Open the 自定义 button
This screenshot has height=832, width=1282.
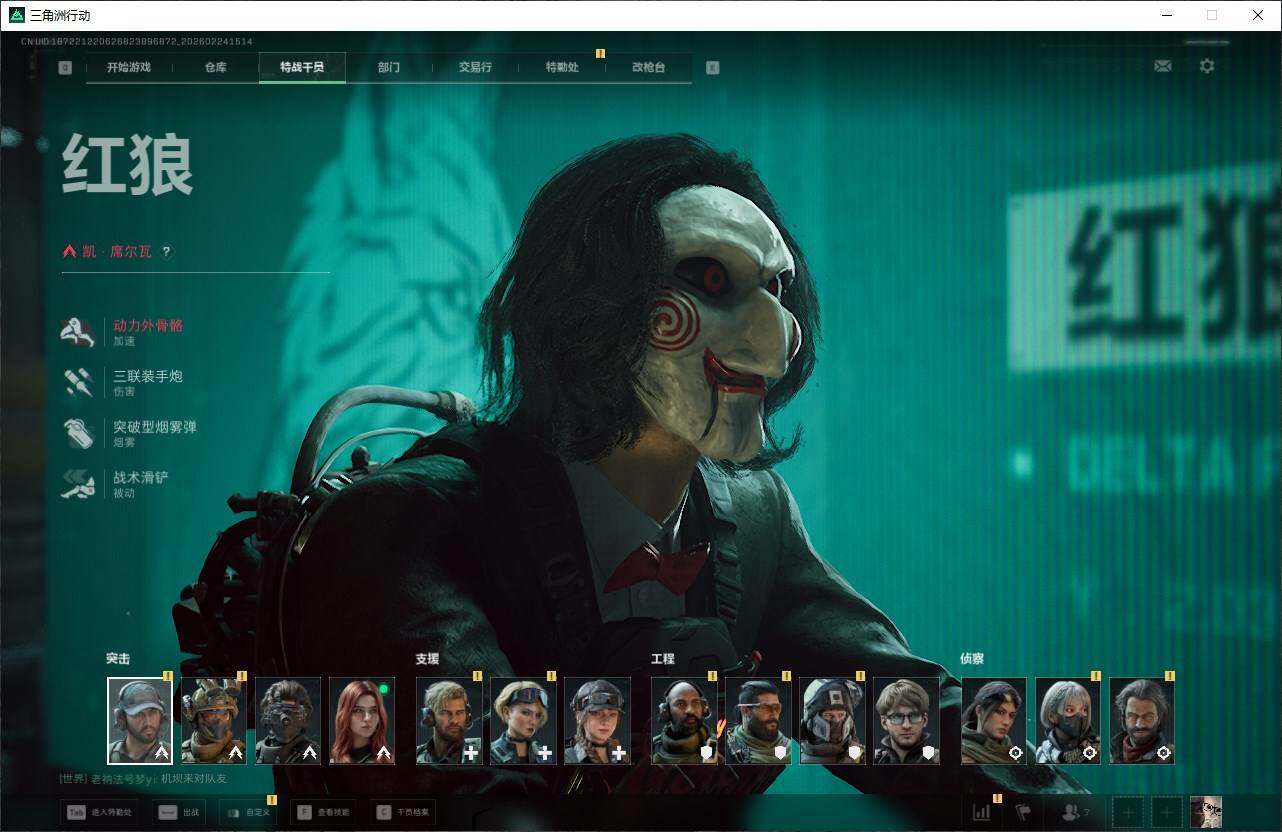[x=248, y=813]
